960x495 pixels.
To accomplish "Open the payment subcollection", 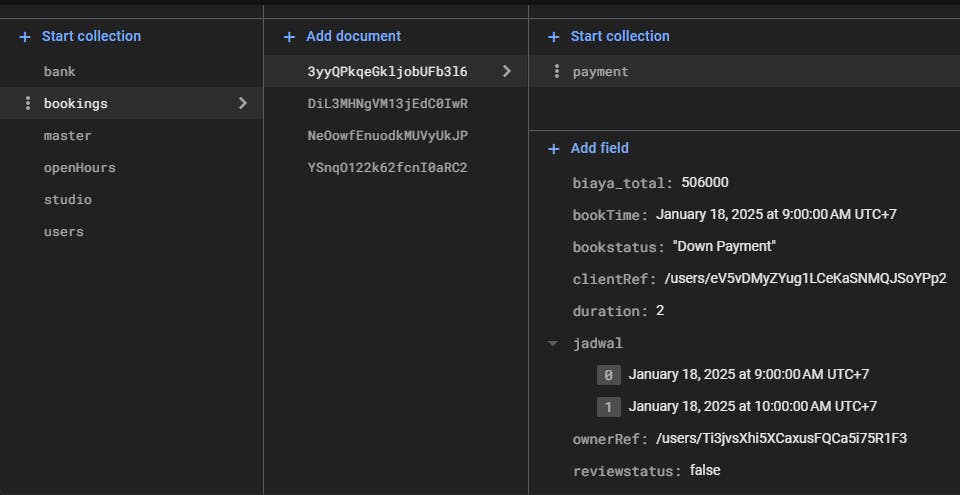I will 600,72.
